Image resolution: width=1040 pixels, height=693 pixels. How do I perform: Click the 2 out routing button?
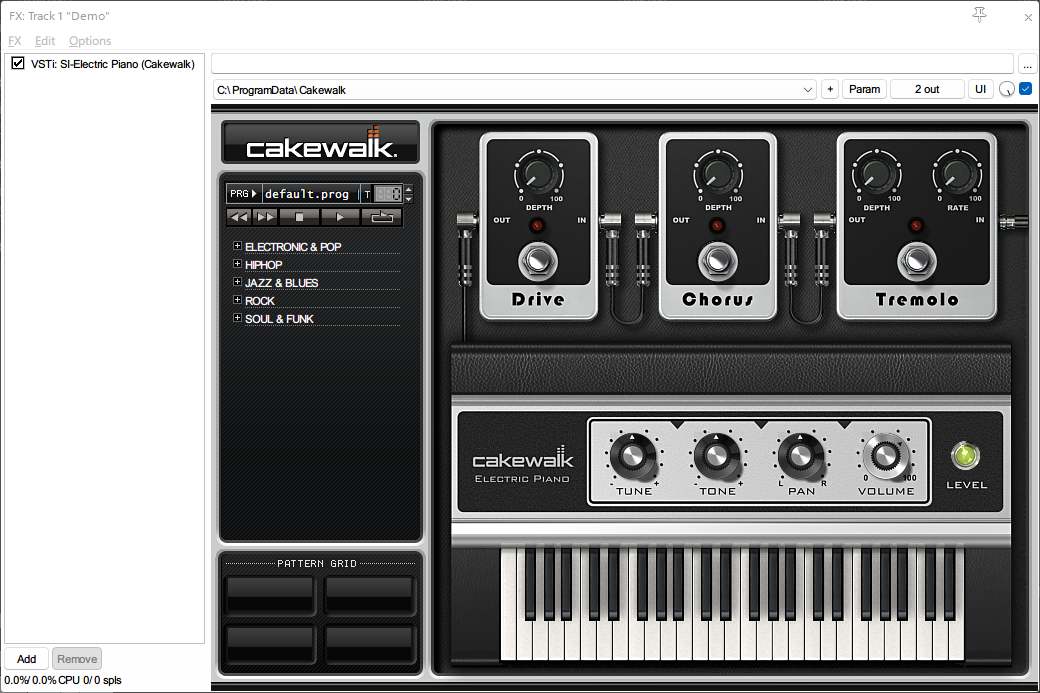(x=927, y=90)
